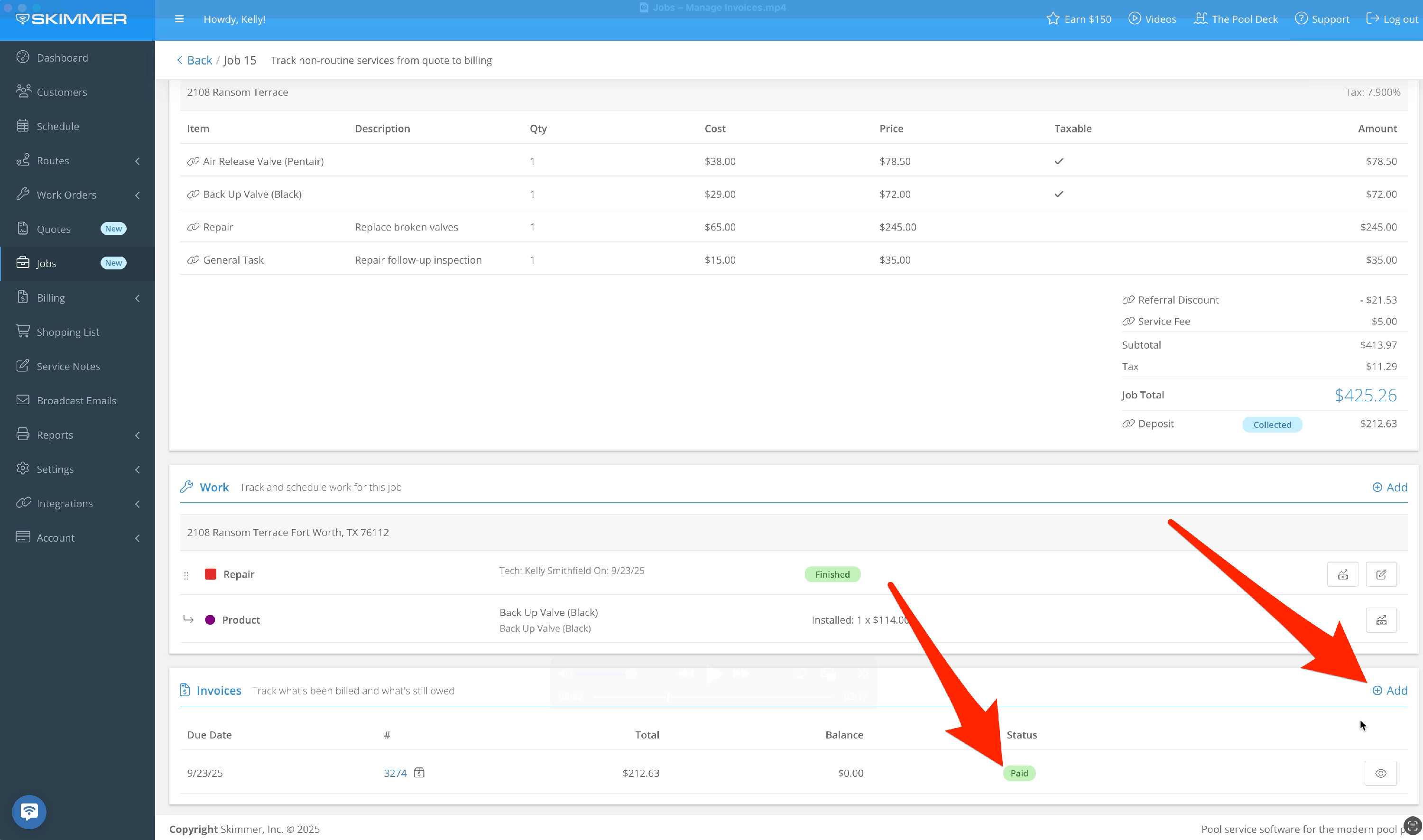
Task: Click link icon beside Referral Discount
Action: pos(1127,300)
